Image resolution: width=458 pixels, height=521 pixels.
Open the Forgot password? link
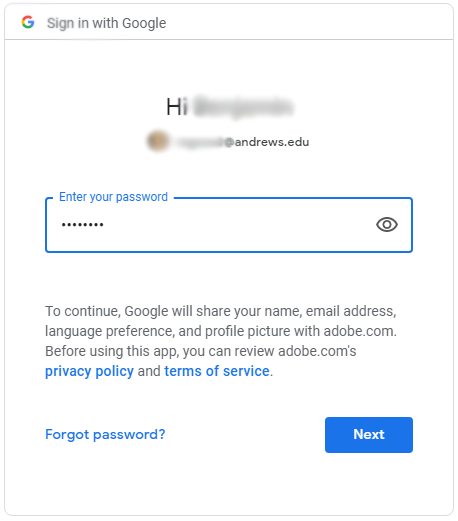click(105, 434)
